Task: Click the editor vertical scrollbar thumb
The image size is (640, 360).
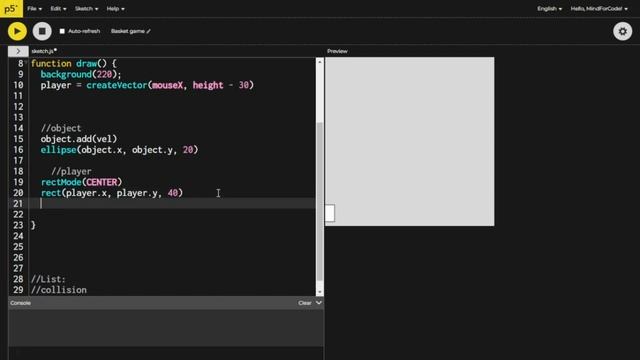Action: pyautogui.click(x=320, y=201)
